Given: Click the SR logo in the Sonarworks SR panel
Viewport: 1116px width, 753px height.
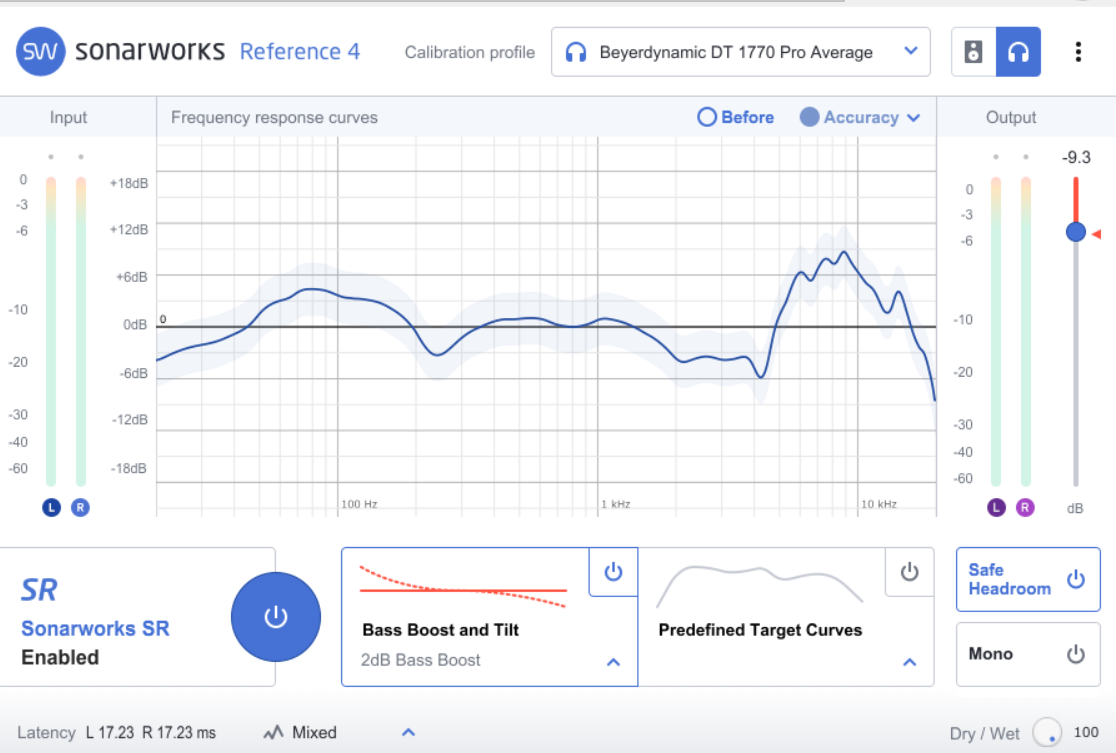Looking at the screenshot, I should click(39, 590).
